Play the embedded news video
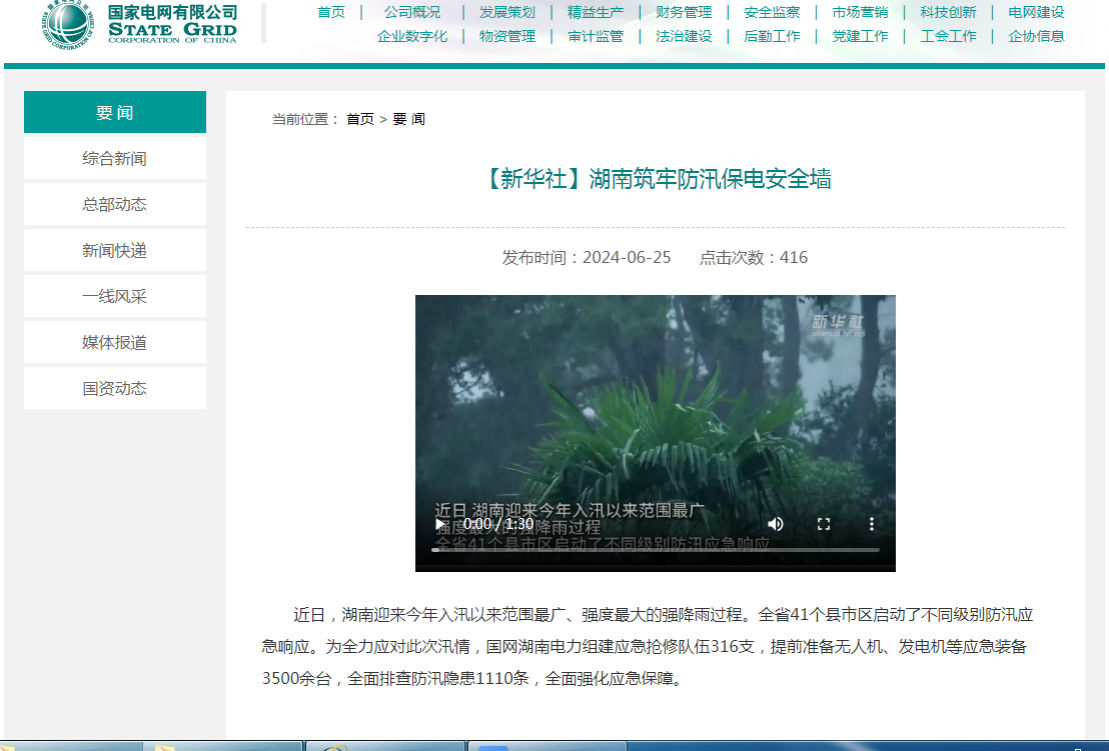This screenshot has height=751, width=1109. [440, 524]
